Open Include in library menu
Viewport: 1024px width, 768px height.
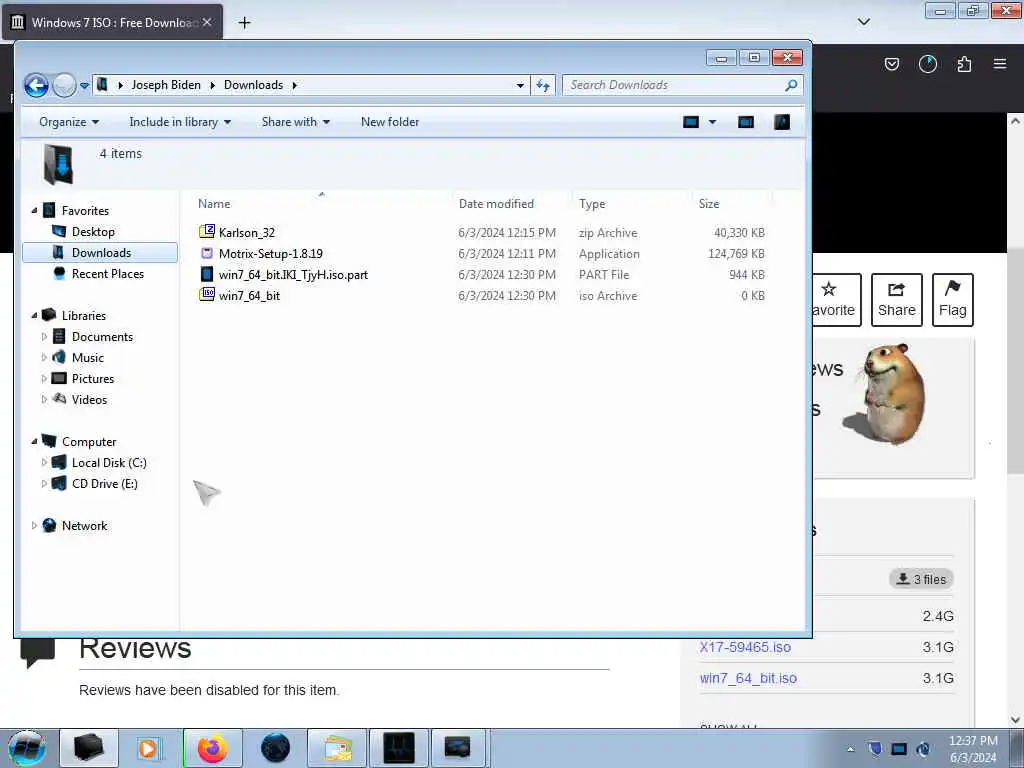tap(180, 122)
